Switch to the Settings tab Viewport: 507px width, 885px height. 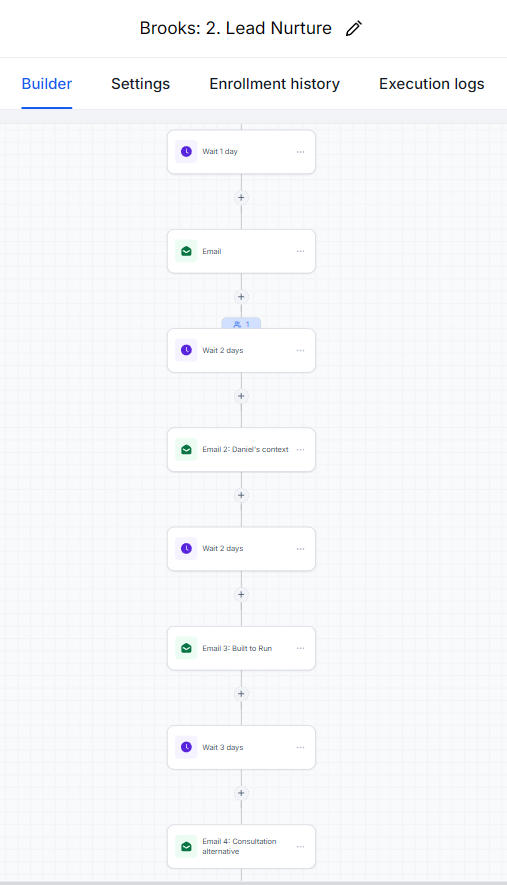pos(141,84)
